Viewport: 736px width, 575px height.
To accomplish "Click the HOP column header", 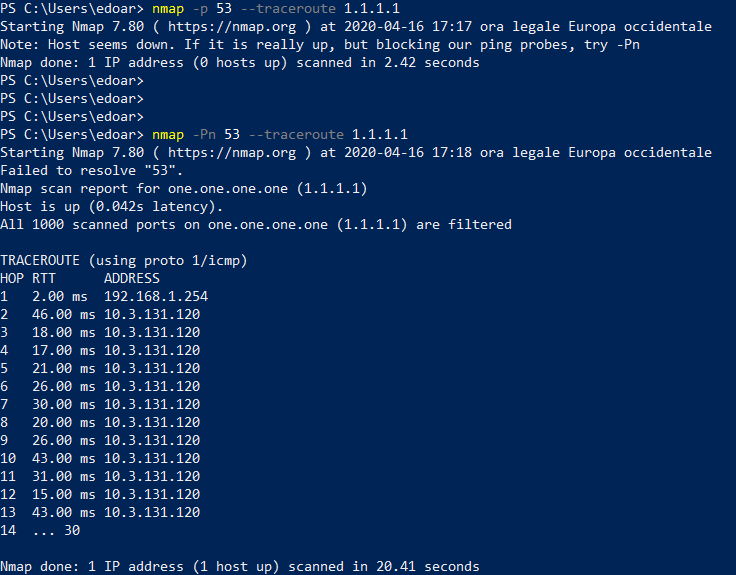I will (12, 278).
